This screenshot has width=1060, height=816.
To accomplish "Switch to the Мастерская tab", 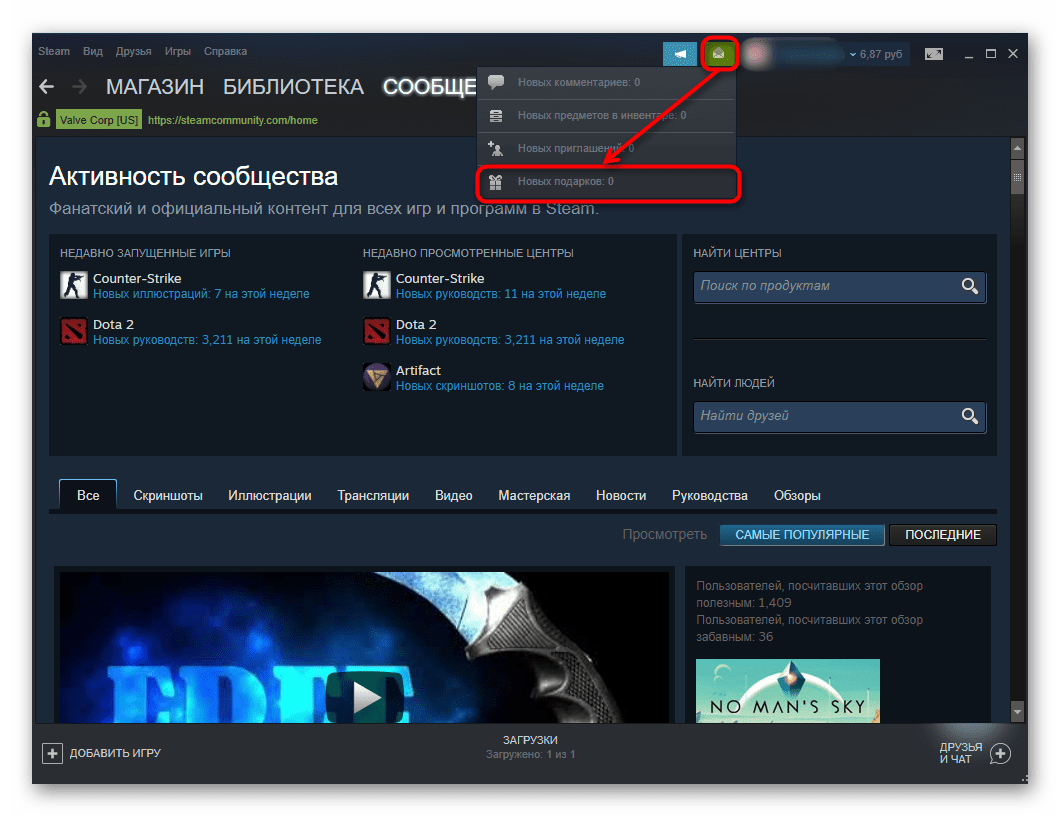I will (534, 496).
